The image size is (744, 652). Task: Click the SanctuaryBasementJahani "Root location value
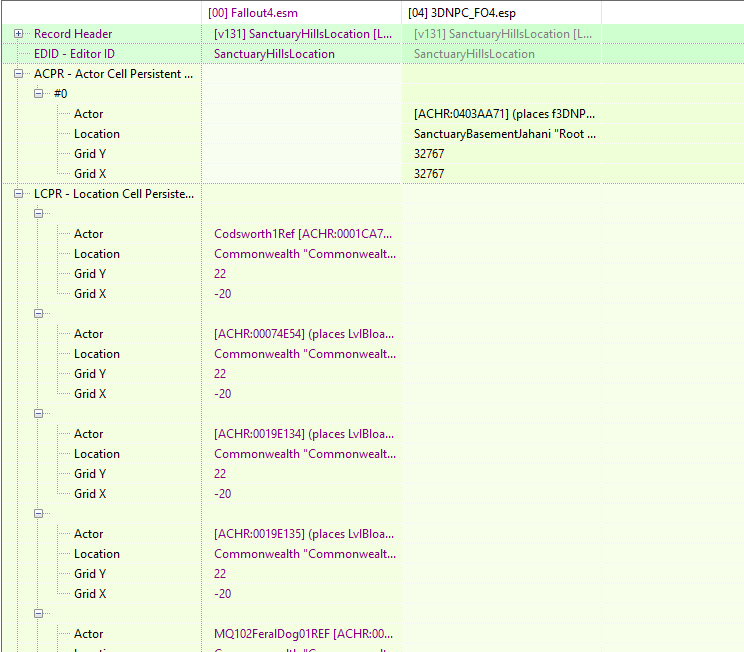(505, 134)
